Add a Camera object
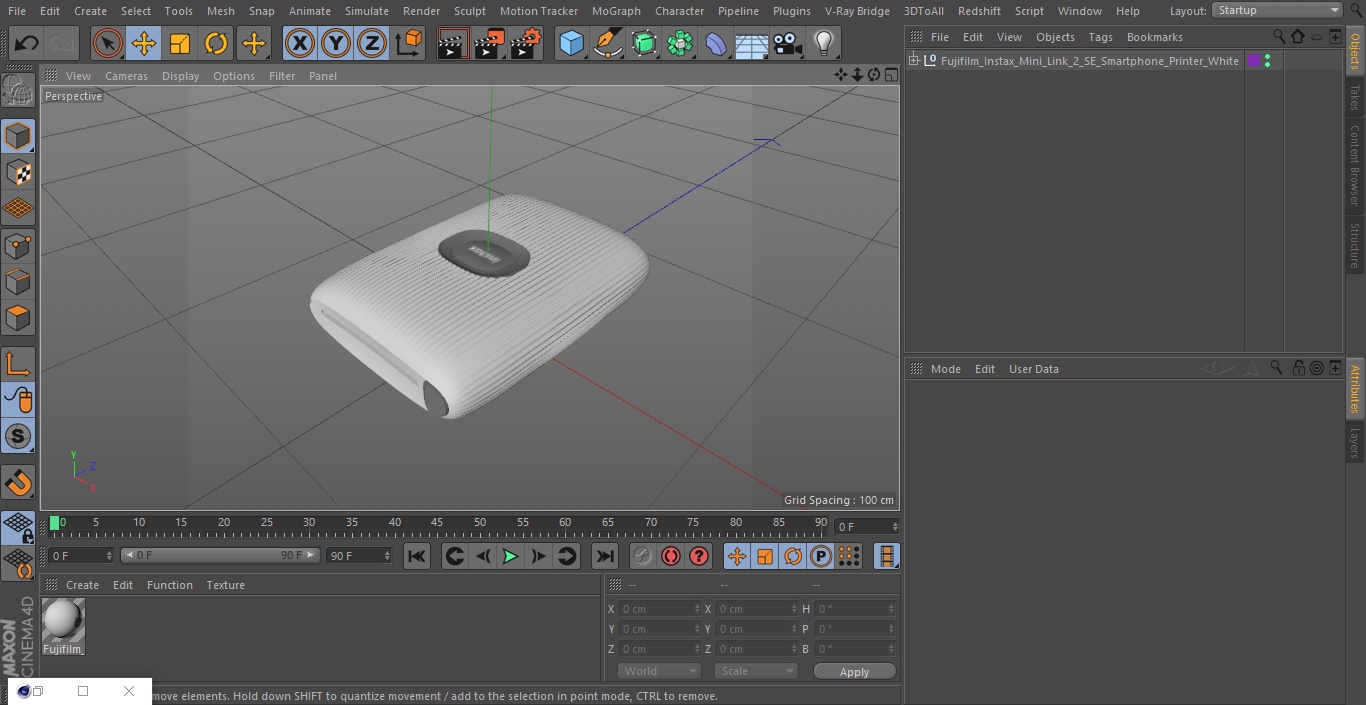 [x=787, y=43]
